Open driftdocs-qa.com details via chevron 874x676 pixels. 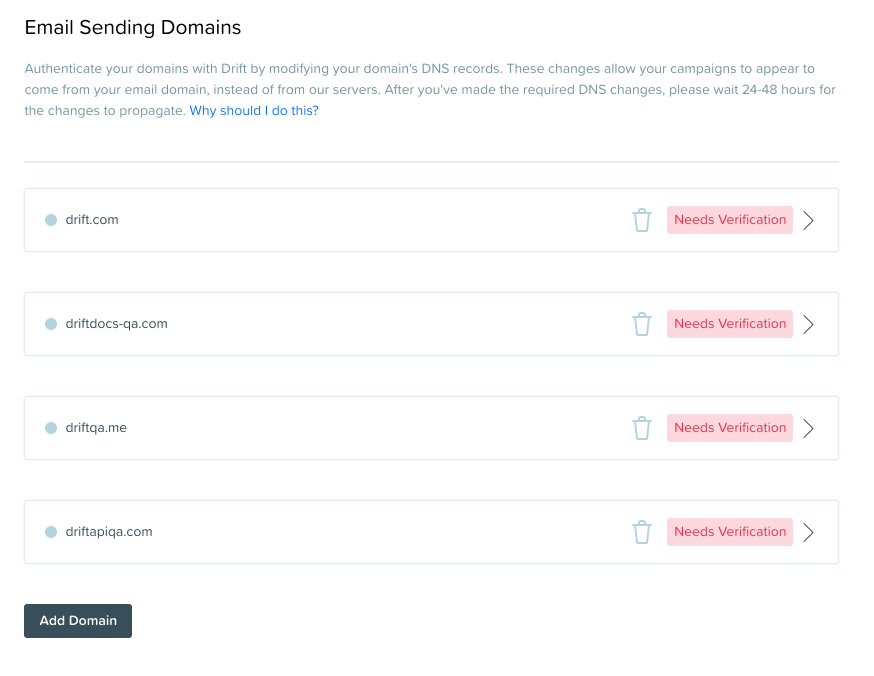click(x=808, y=324)
